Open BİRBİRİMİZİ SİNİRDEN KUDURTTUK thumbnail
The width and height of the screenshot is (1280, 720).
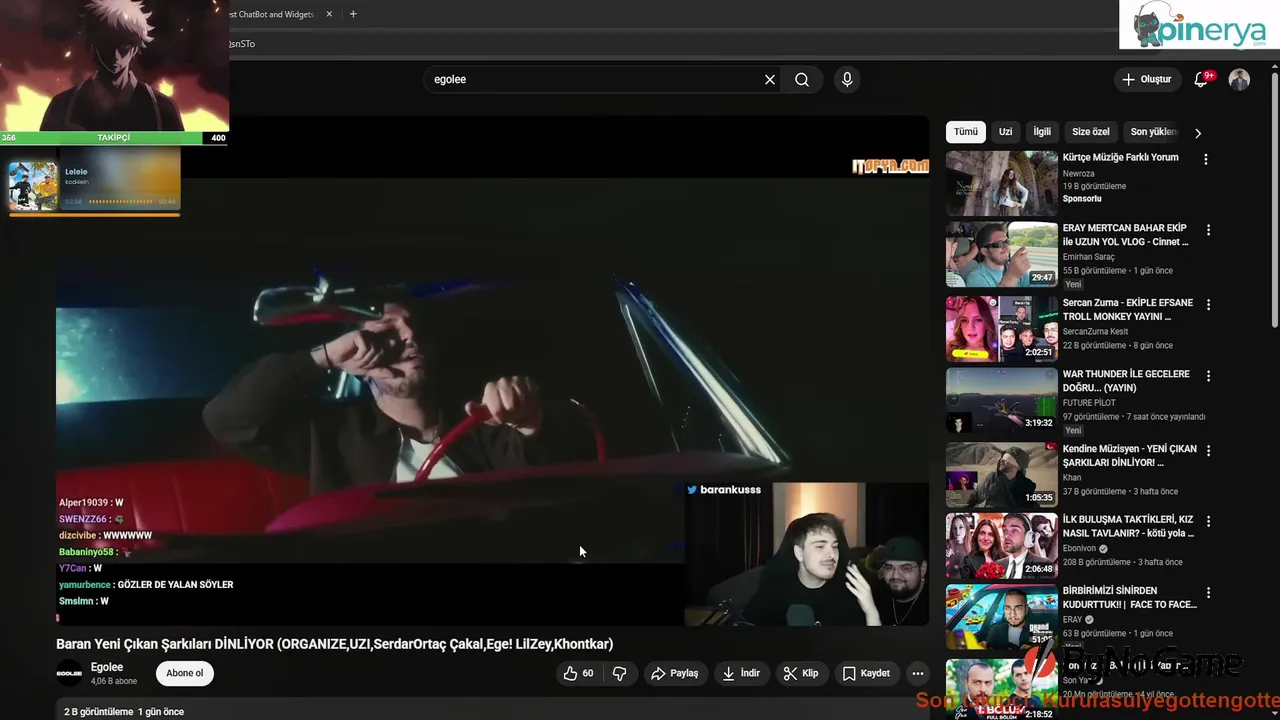click(1001, 617)
